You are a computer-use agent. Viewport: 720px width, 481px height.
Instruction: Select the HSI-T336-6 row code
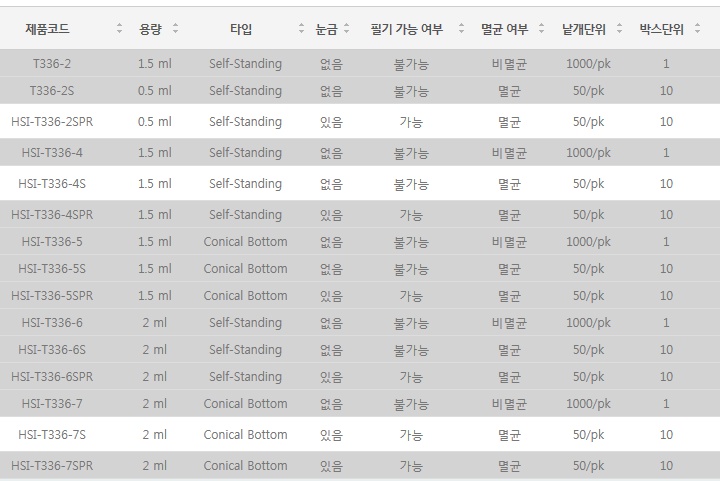[52, 323]
